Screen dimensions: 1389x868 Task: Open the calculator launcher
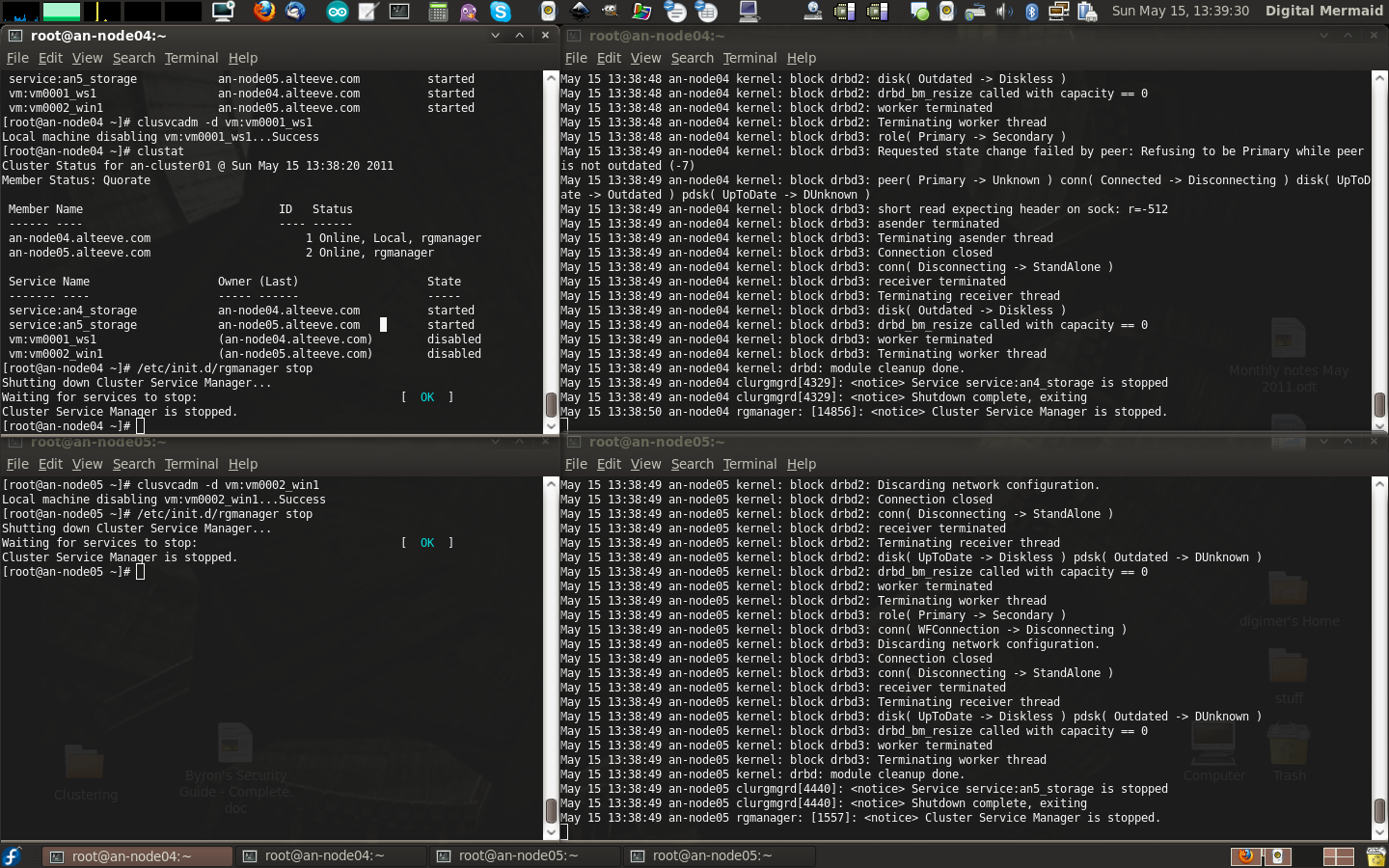(438, 12)
